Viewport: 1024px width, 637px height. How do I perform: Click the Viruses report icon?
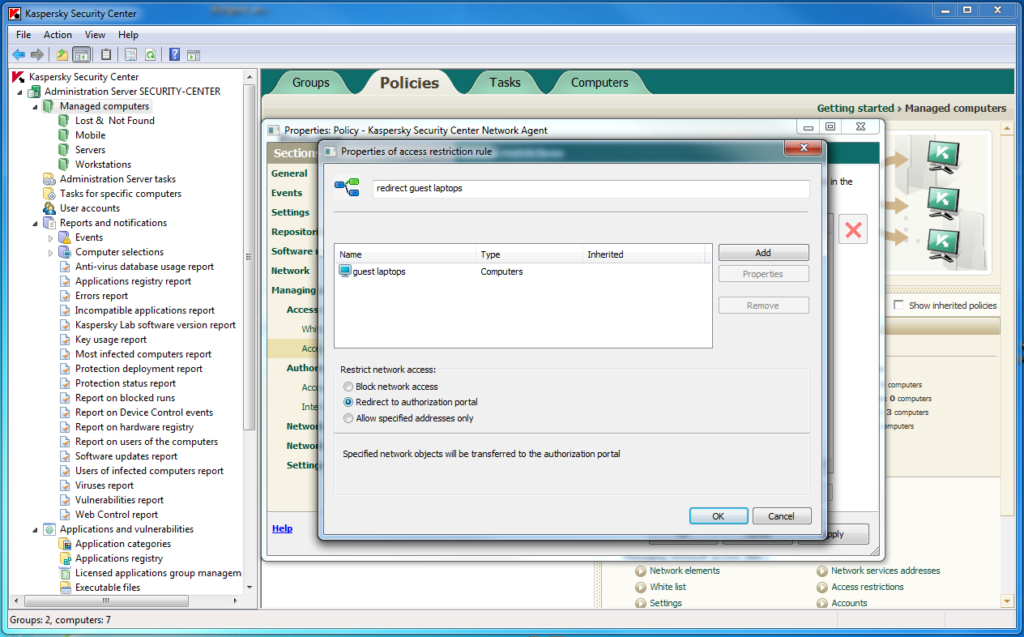tap(65, 485)
